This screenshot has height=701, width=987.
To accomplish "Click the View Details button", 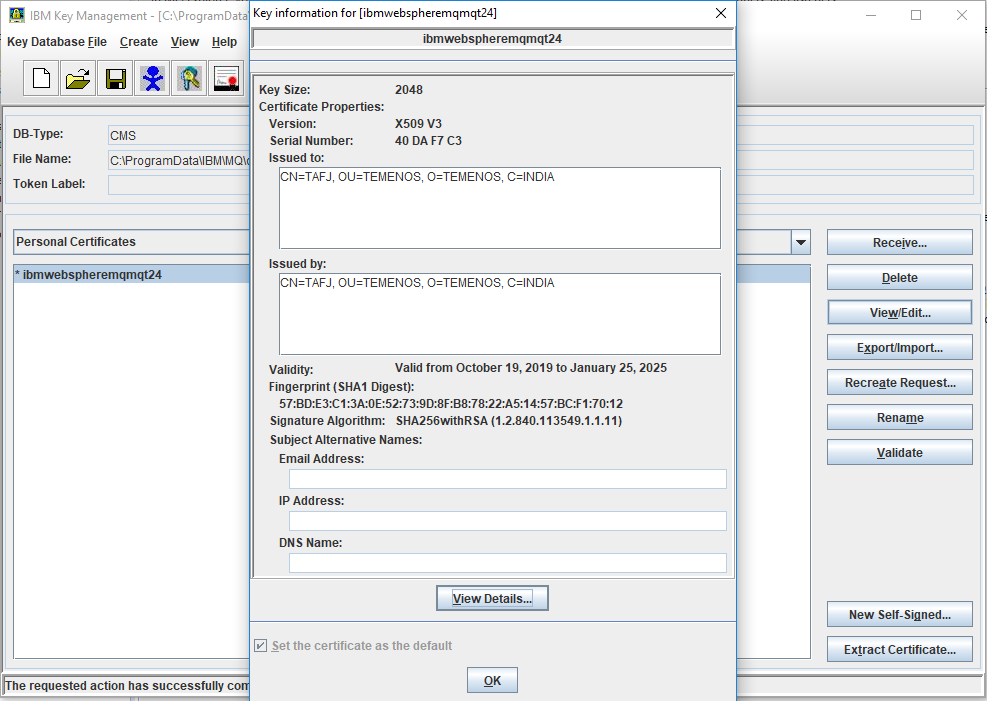I will click(x=492, y=598).
